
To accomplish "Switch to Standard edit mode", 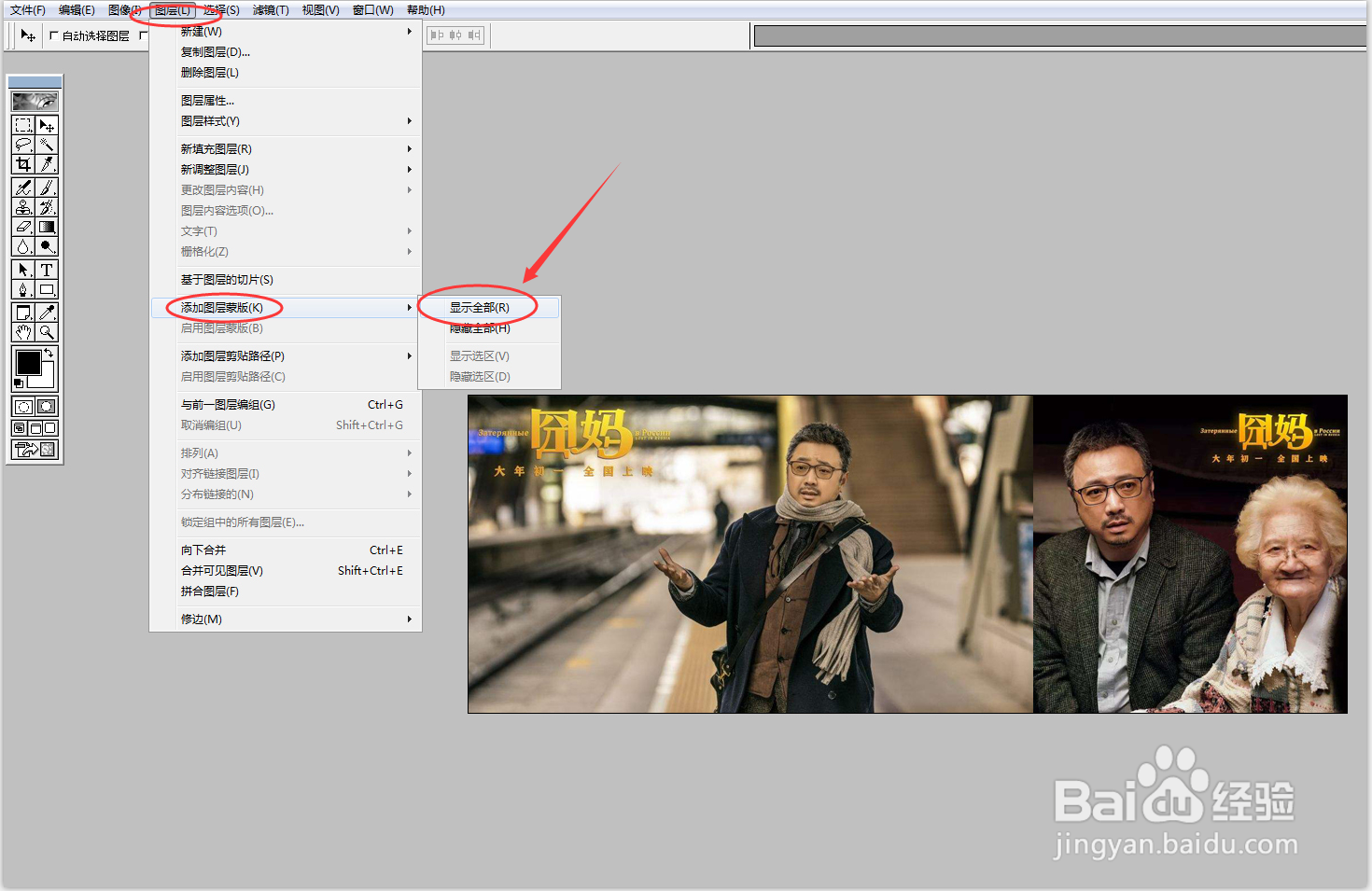I will (x=23, y=407).
